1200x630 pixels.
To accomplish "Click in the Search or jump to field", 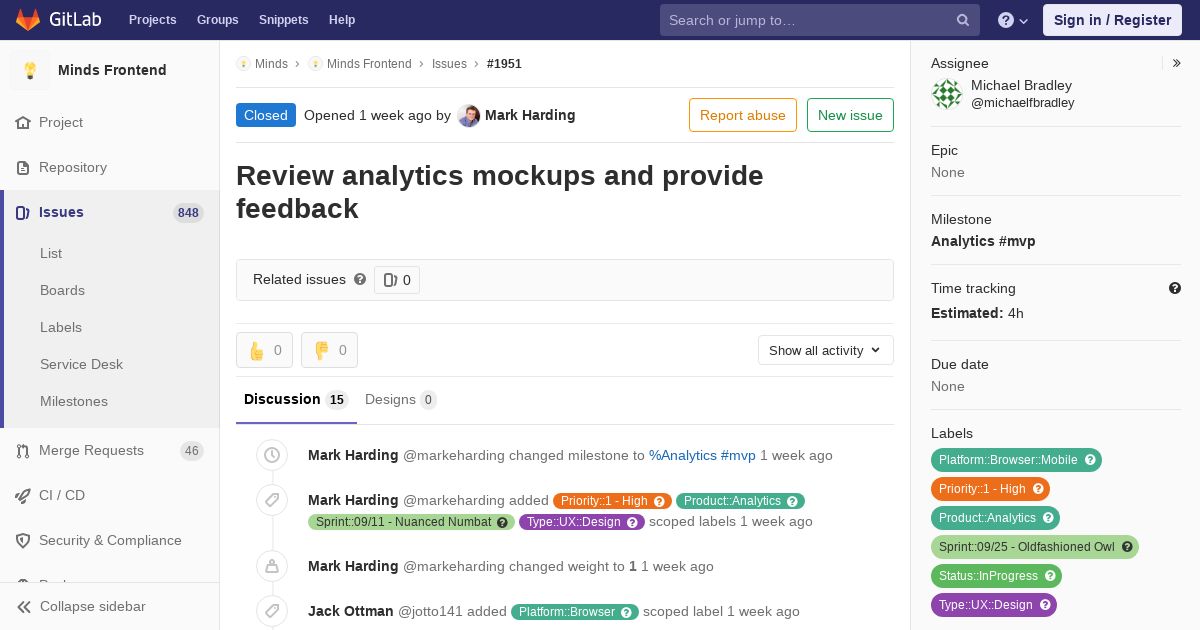I will [819, 20].
